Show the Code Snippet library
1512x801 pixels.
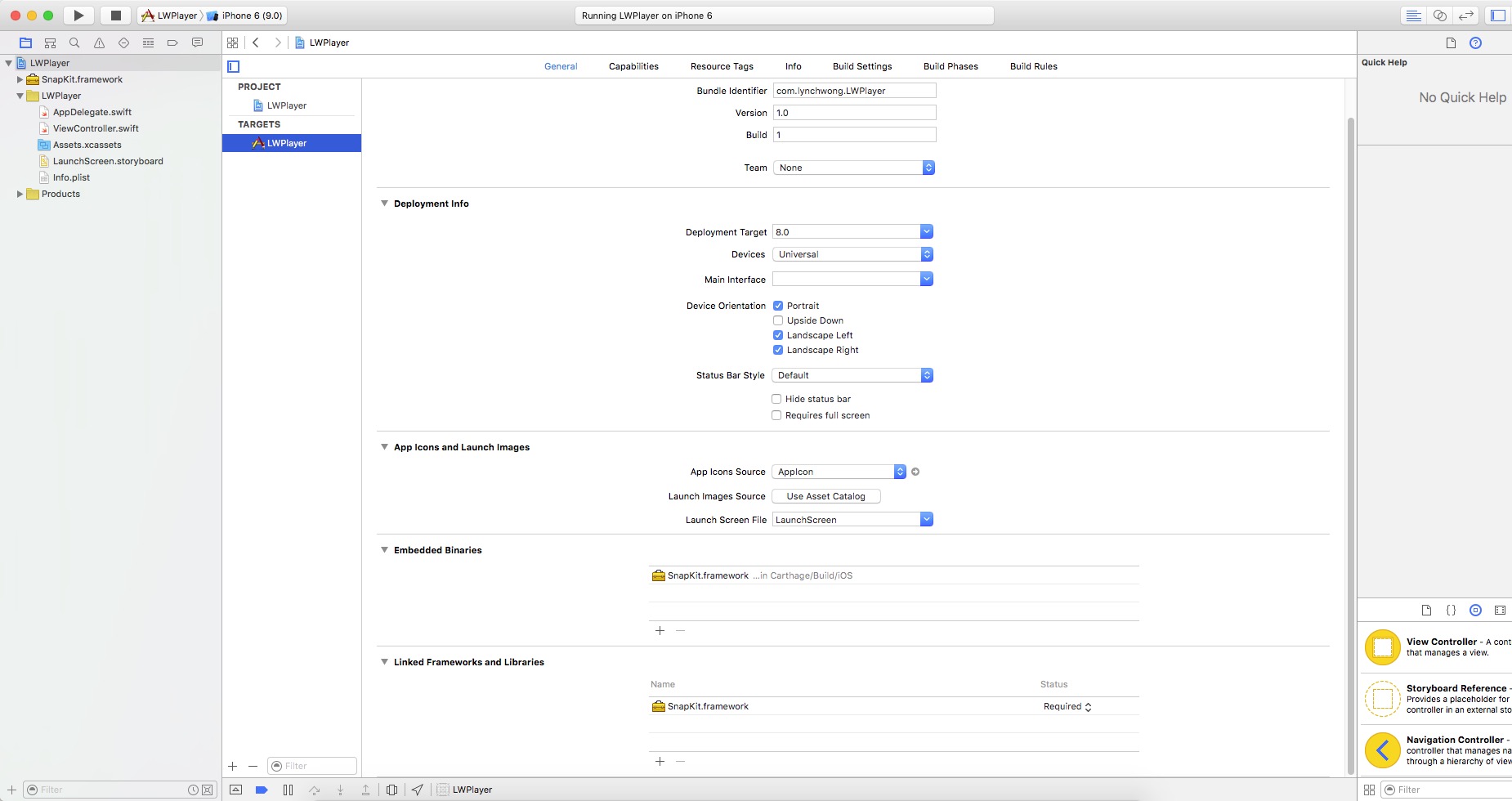(1451, 610)
